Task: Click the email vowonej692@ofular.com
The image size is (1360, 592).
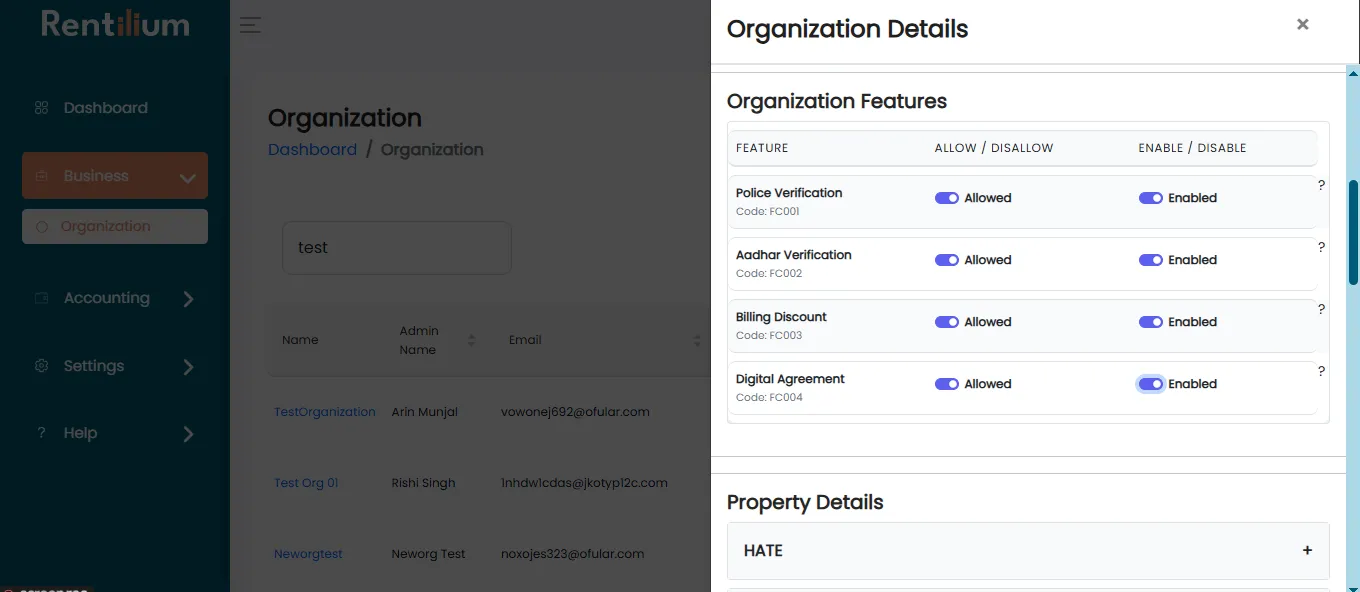Action: [x=575, y=412]
